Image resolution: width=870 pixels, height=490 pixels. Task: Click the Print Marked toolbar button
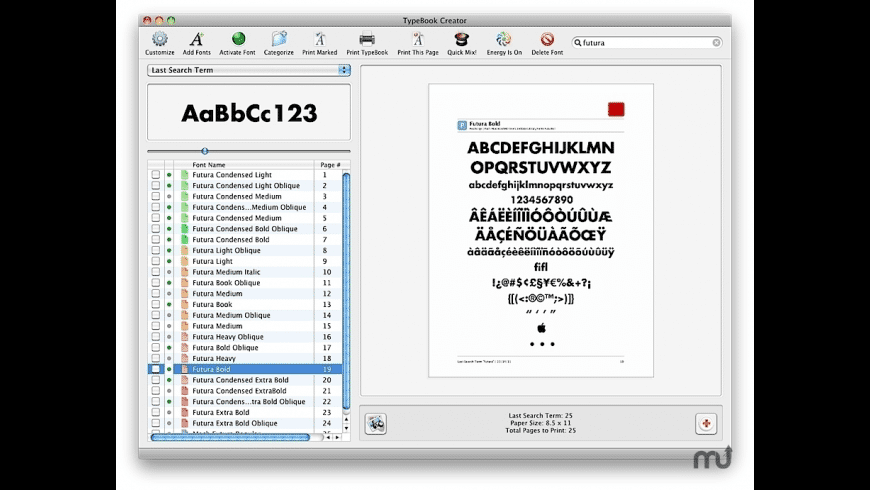[x=320, y=40]
